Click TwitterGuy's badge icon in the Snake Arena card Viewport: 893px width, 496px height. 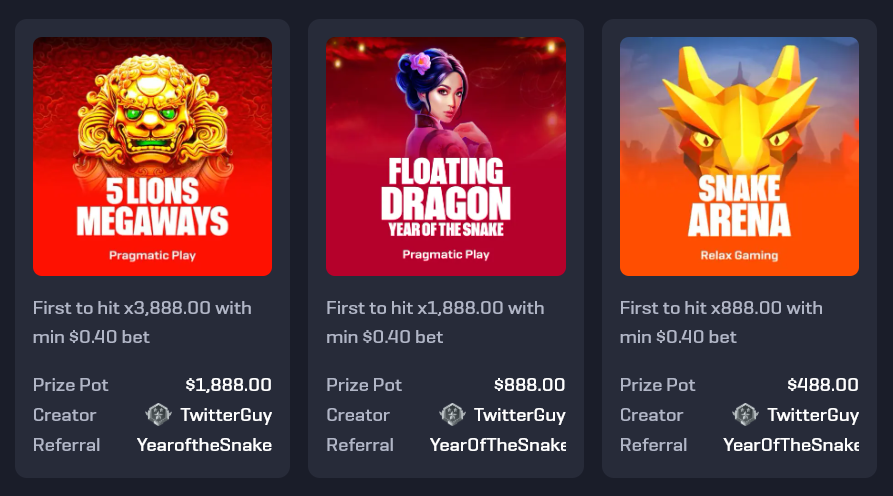tap(745, 415)
